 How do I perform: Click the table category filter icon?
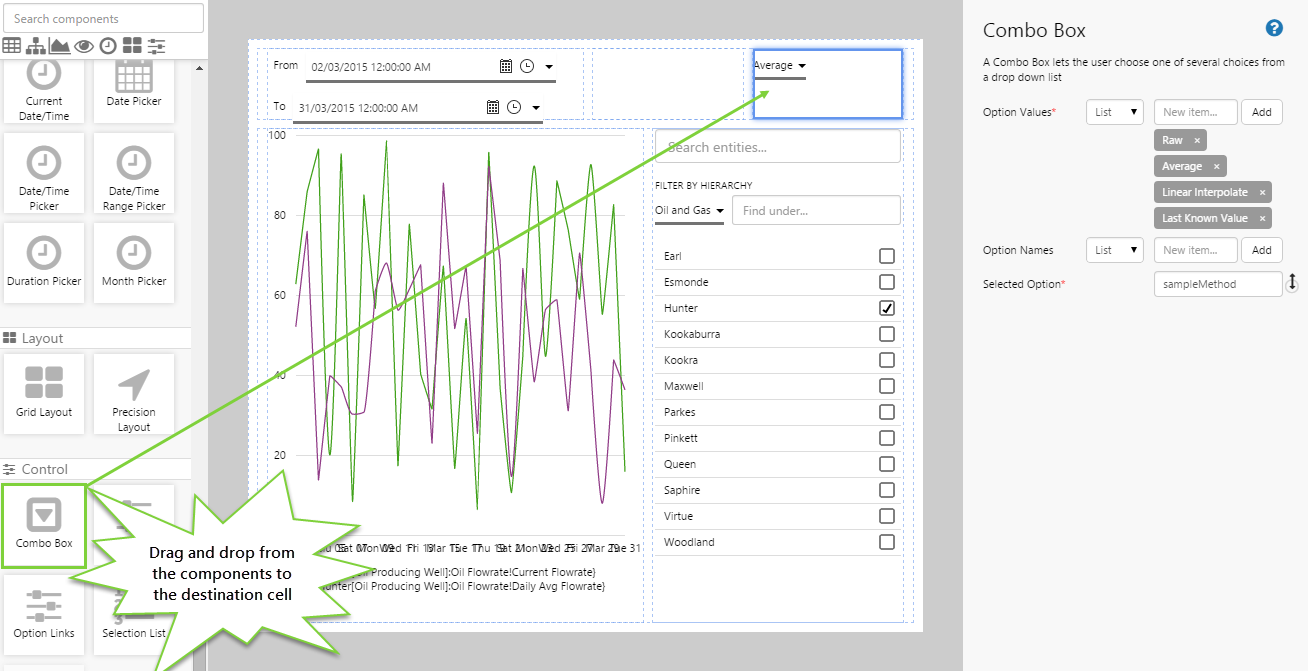click(x=12, y=45)
